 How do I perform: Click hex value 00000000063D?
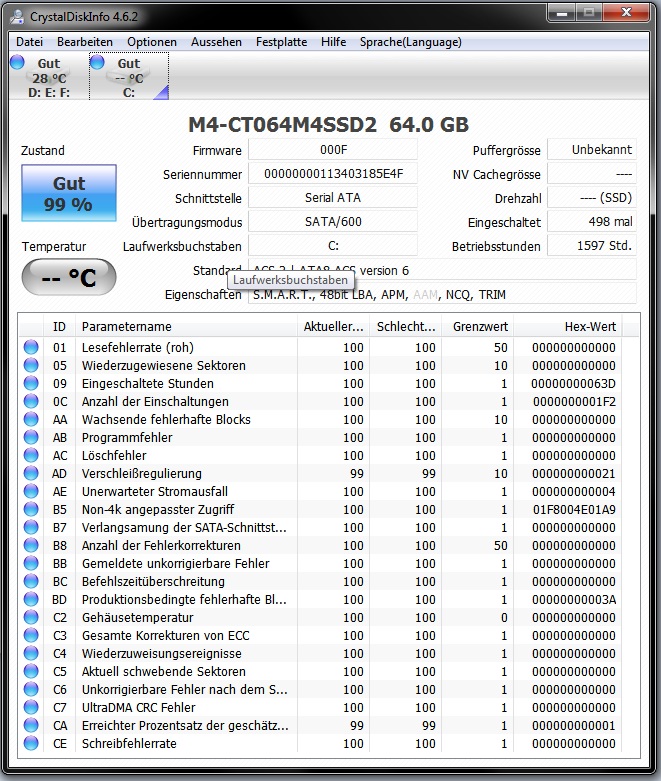573,384
